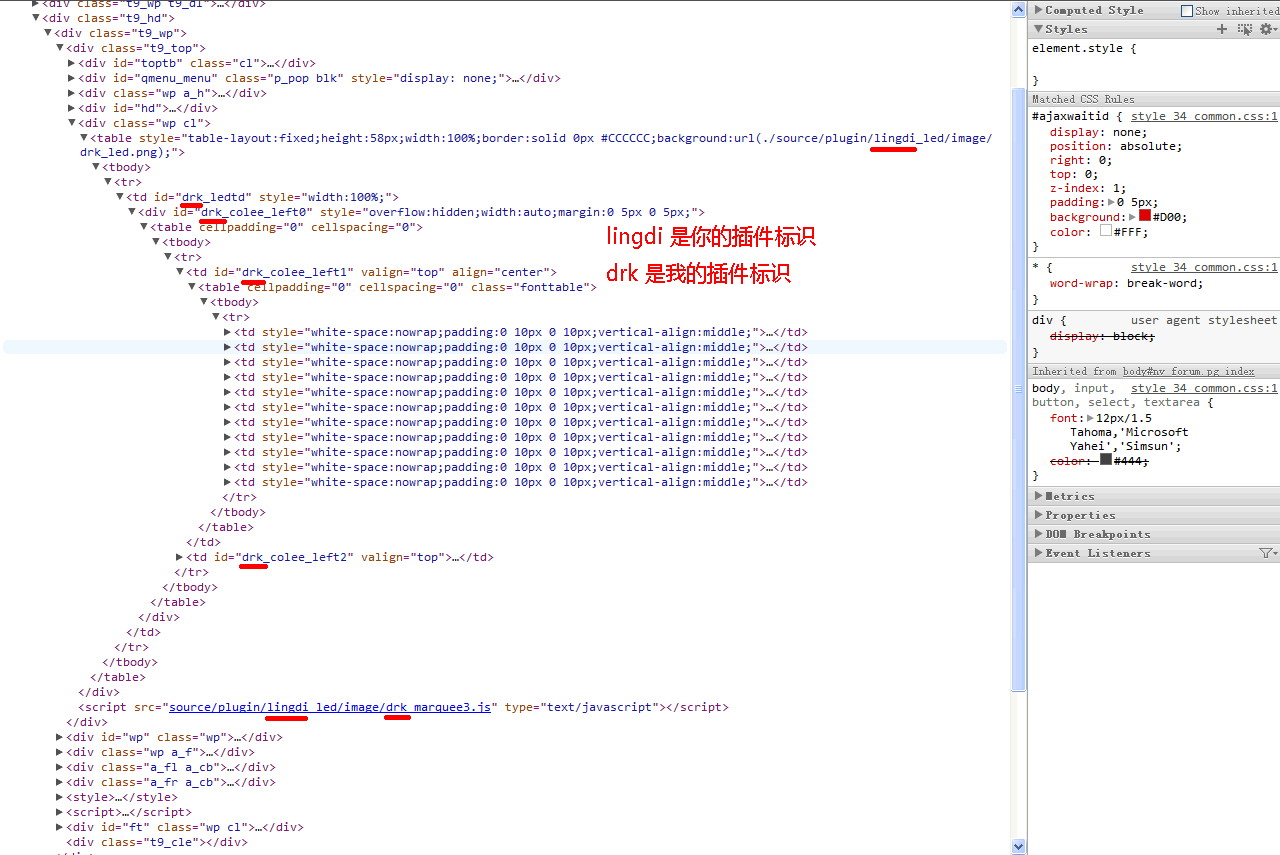Expand the Computed Style section
This screenshot has height=855, width=1280.
1038,10
